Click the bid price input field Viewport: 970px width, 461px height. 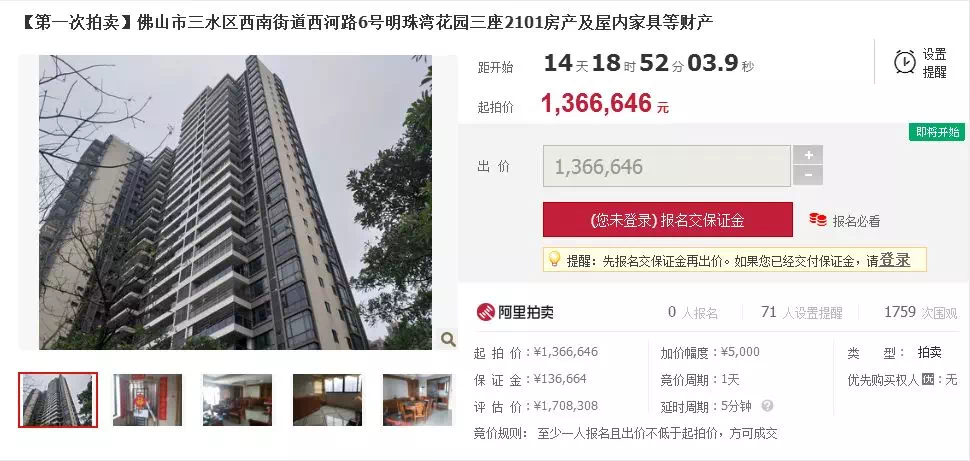(667, 166)
